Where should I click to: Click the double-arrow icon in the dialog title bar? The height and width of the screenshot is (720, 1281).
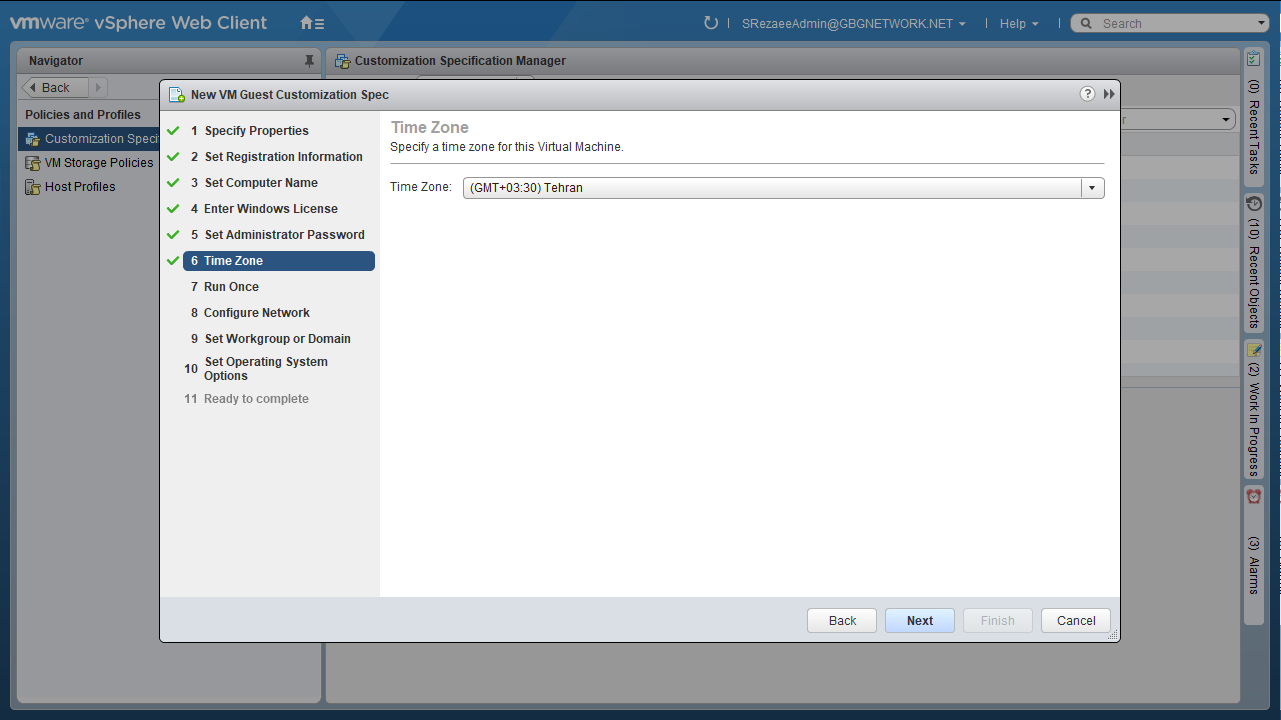[1109, 94]
